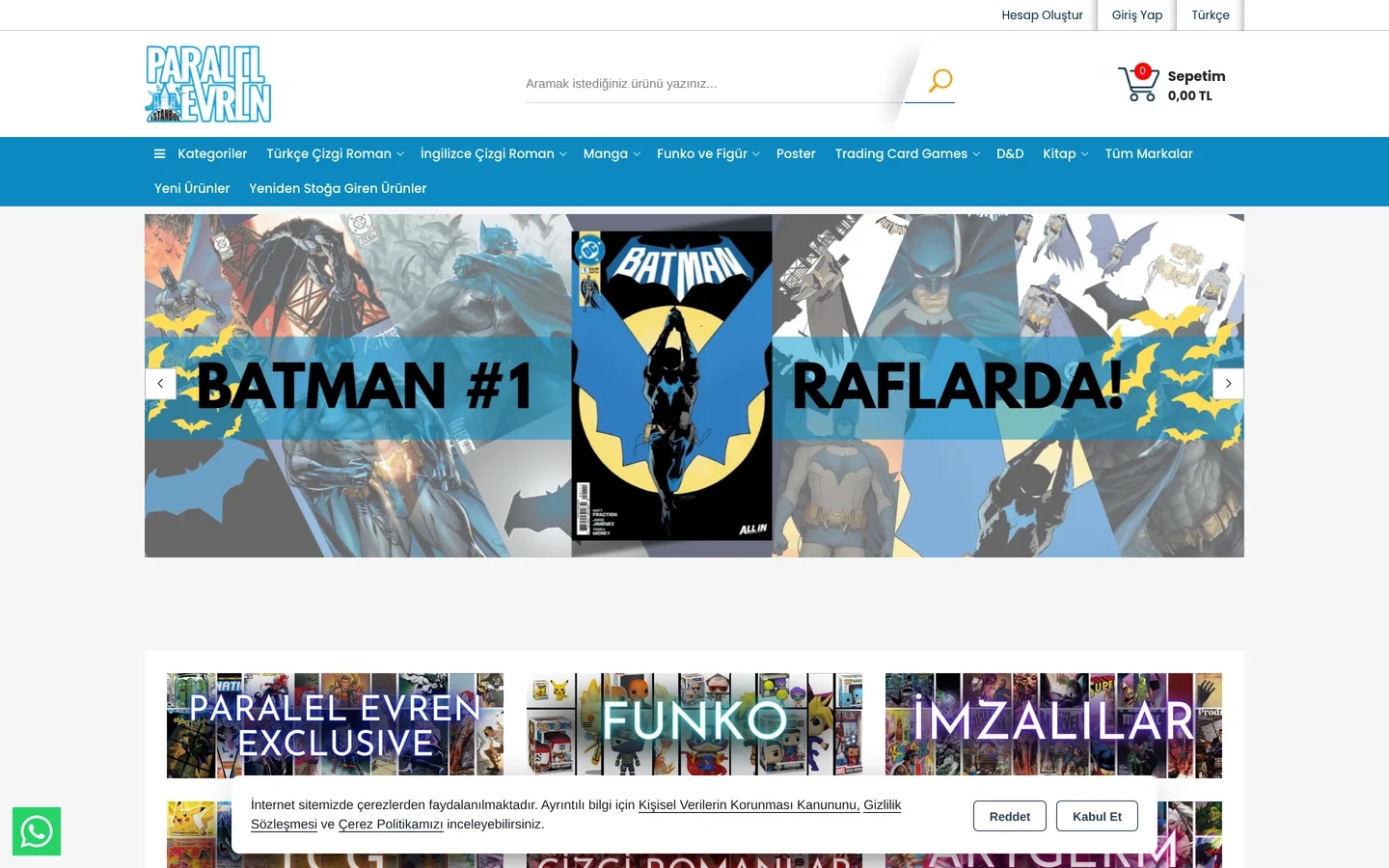Viewport: 1389px width, 868px height.
Task: Click the Paralel Evren logo
Action: [208, 84]
